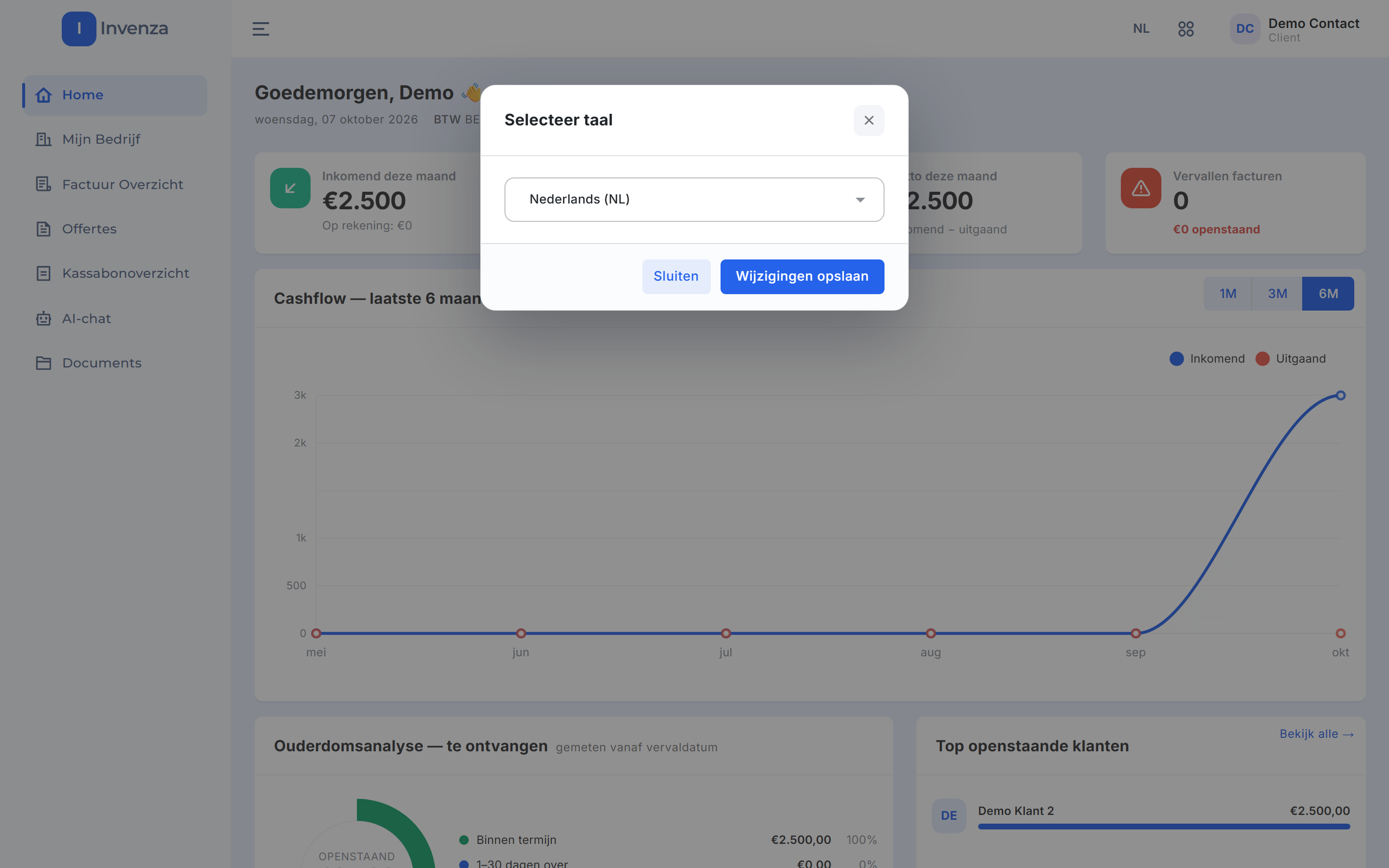Switch cashflow range to 1M
Image resolution: width=1389 pixels, height=868 pixels.
tap(1228, 294)
